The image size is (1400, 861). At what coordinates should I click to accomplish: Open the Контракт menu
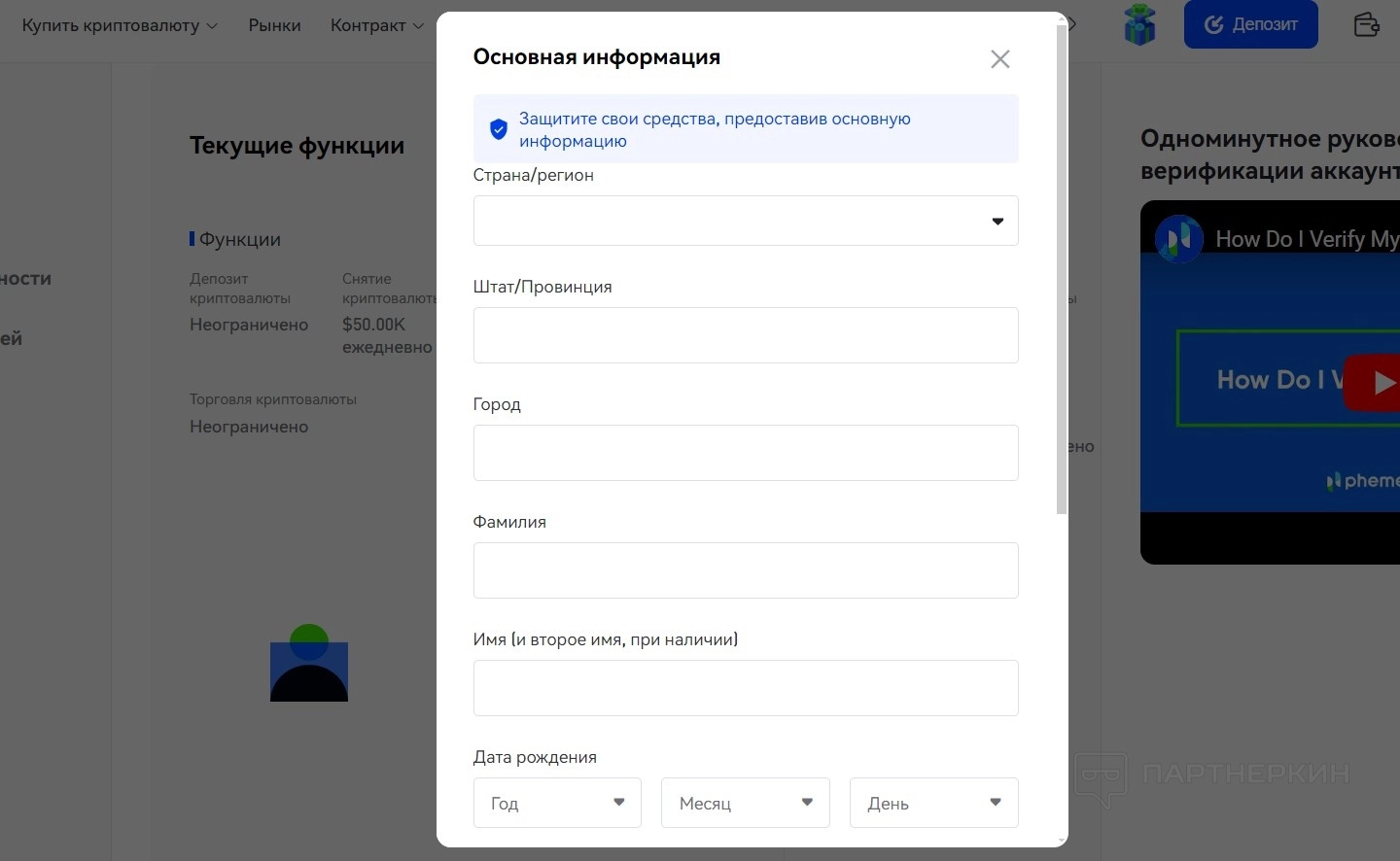pyautogui.click(x=376, y=25)
